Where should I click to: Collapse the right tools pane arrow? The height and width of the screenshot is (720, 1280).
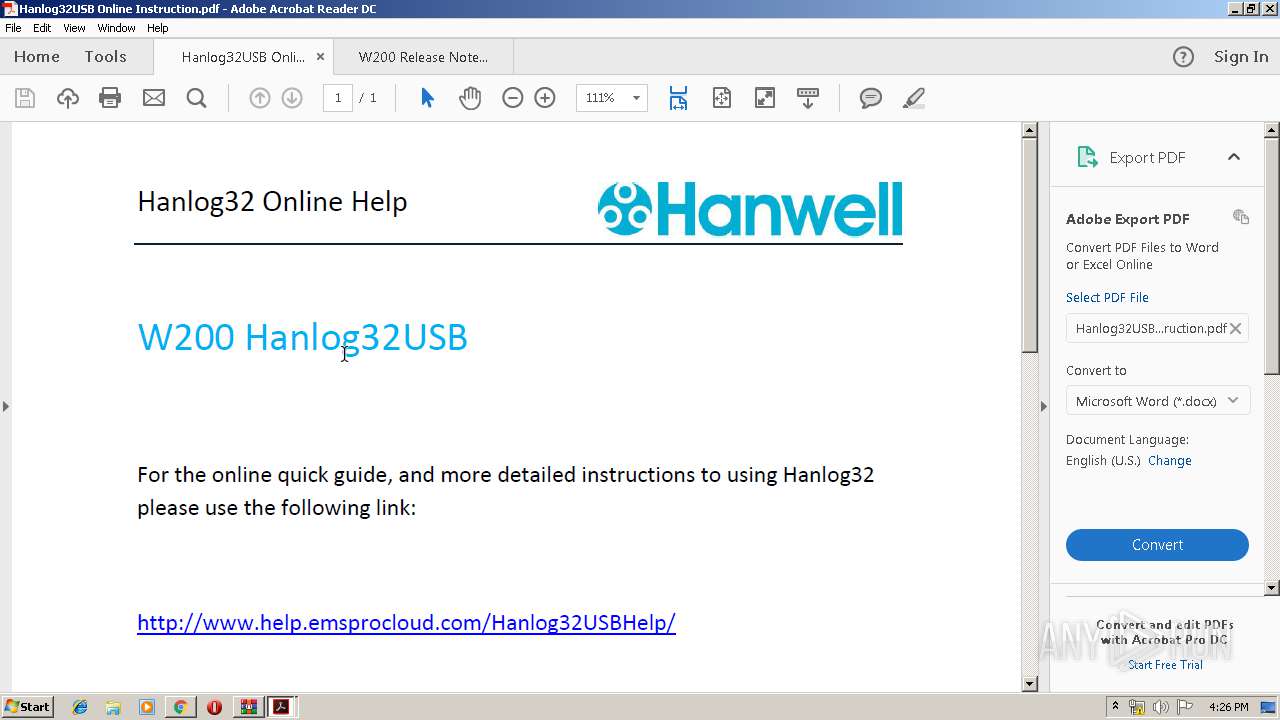click(1044, 406)
